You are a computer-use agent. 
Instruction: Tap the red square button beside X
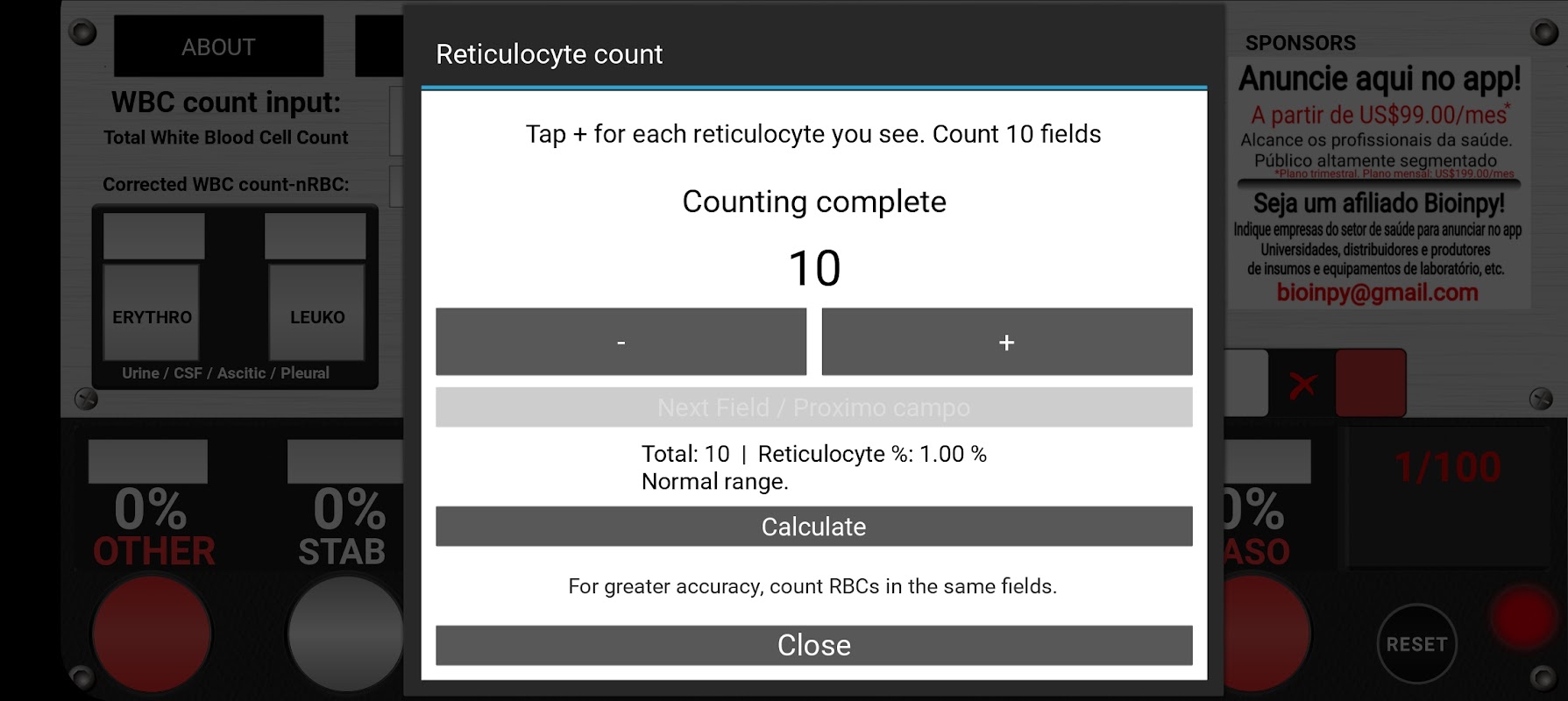coord(1370,383)
